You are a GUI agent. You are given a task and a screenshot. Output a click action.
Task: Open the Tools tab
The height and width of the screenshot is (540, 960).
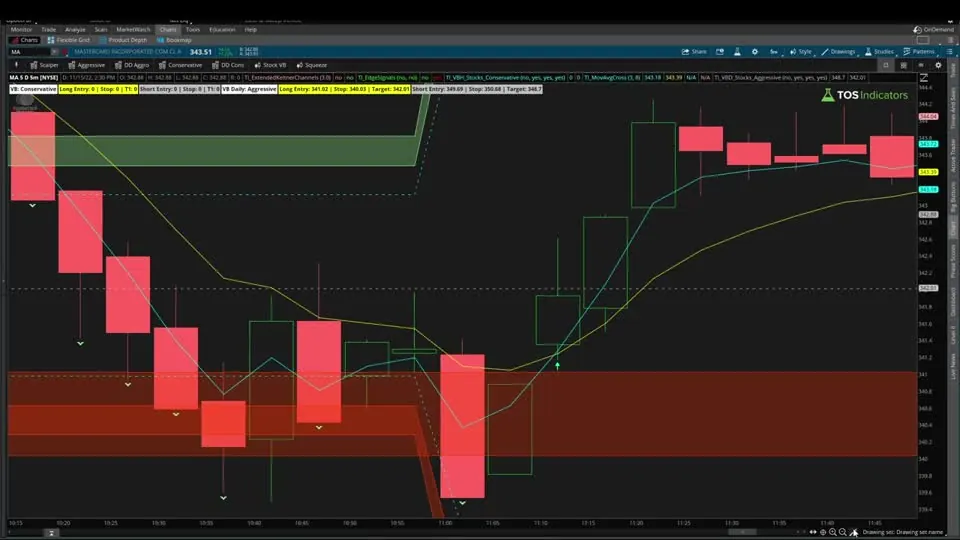click(x=193, y=29)
